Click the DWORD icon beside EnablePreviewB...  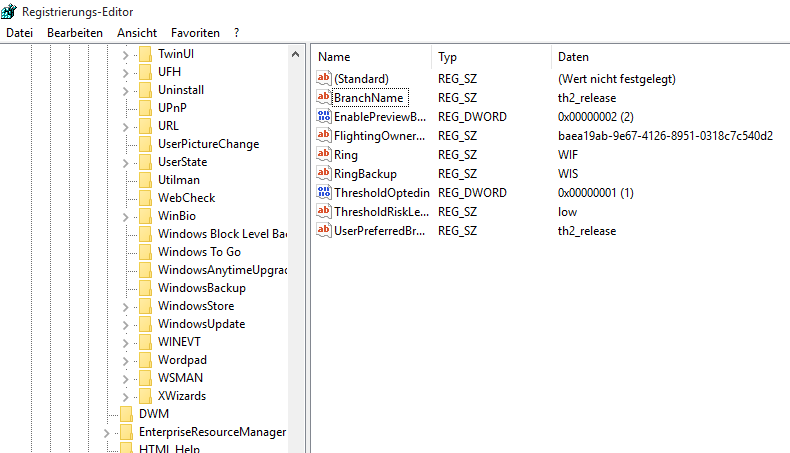pyautogui.click(x=323, y=116)
